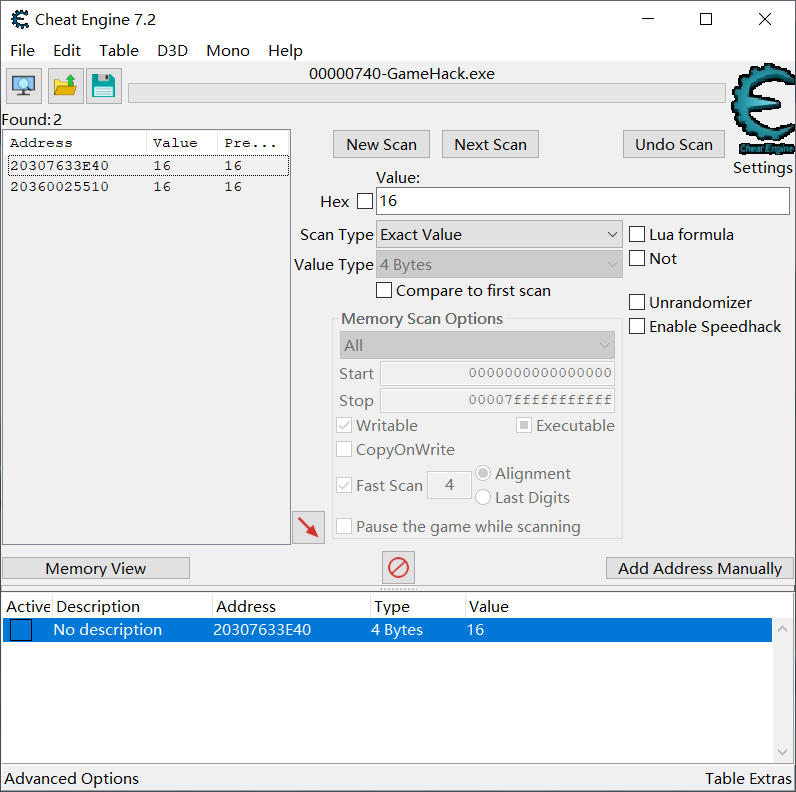Click No description text in address table

(108, 630)
